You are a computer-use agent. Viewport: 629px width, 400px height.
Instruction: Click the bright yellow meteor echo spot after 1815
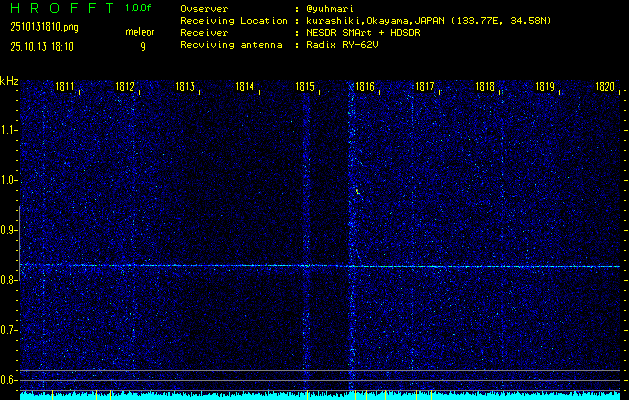(357, 191)
